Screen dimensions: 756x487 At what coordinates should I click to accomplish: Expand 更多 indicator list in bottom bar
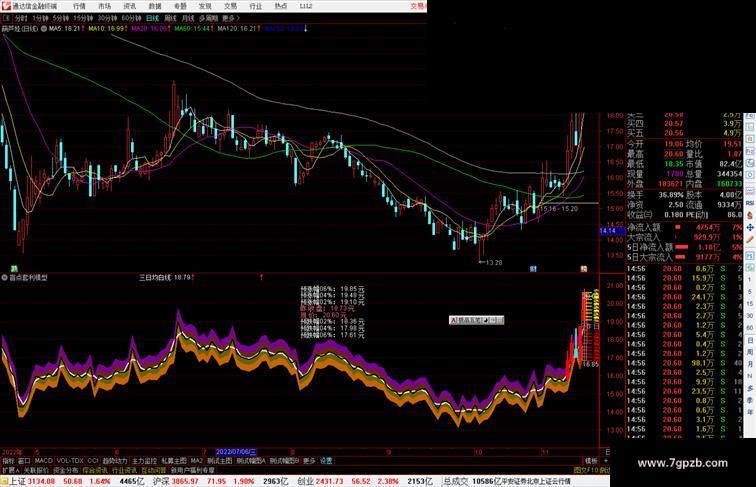tap(309, 460)
